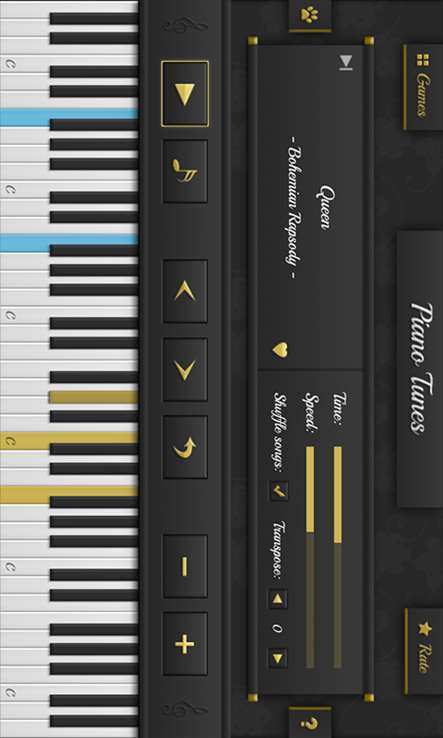Open the Games tab

point(423,88)
